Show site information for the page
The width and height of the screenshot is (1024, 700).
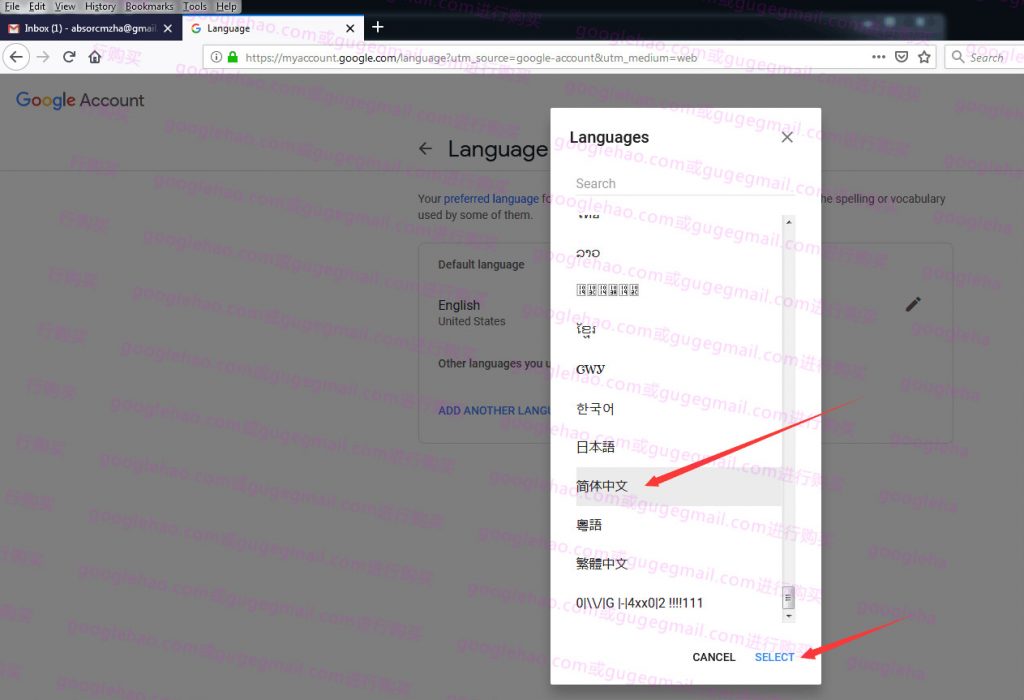tap(216, 57)
